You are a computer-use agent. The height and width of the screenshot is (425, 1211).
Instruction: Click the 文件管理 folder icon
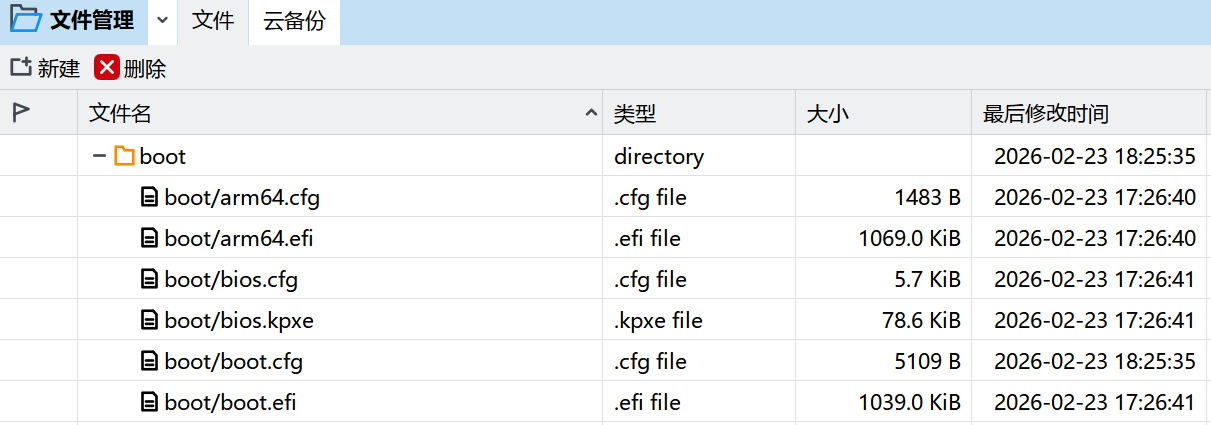pyautogui.click(x=26, y=20)
